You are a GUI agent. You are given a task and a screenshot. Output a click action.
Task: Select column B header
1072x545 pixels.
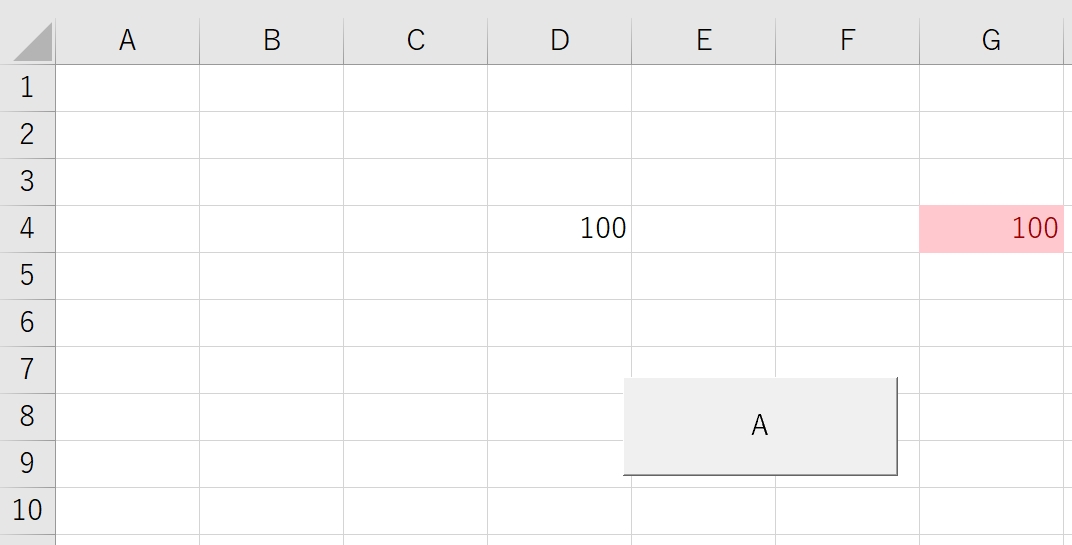[x=271, y=41]
